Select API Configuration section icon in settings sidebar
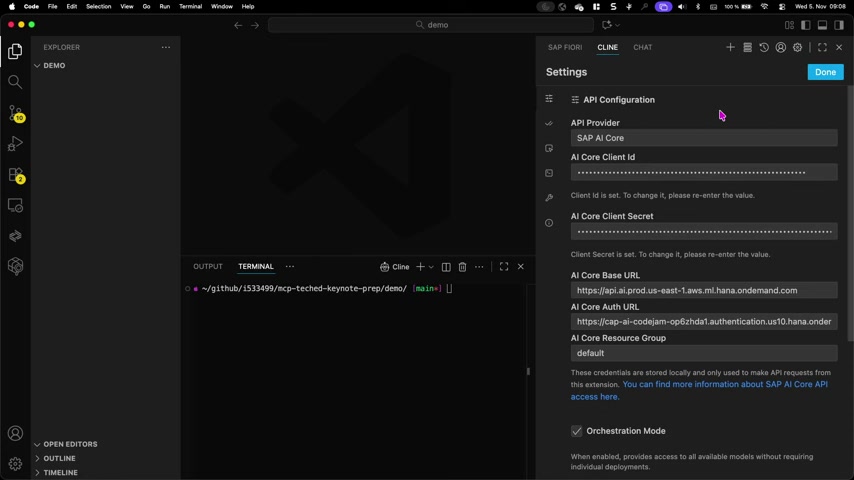 (x=549, y=99)
